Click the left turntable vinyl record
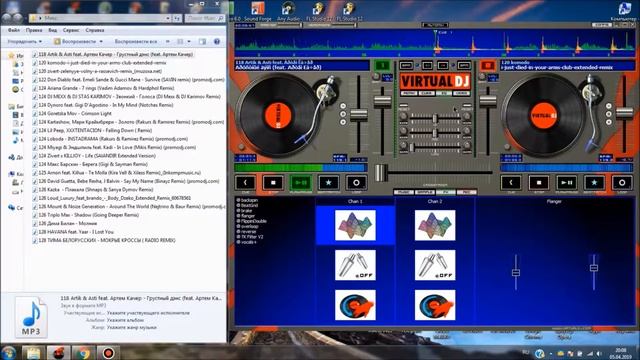This screenshot has height=360, width=640. [278, 116]
